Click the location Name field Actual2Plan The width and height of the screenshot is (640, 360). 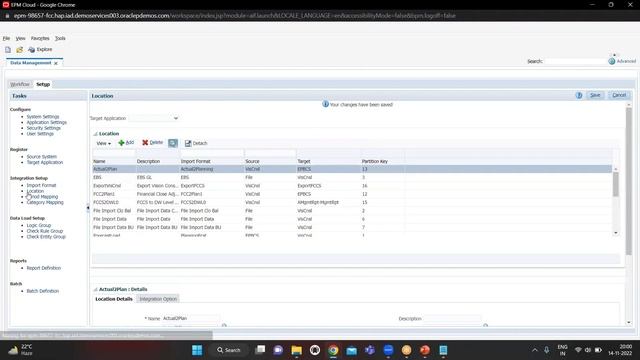tap(191, 318)
